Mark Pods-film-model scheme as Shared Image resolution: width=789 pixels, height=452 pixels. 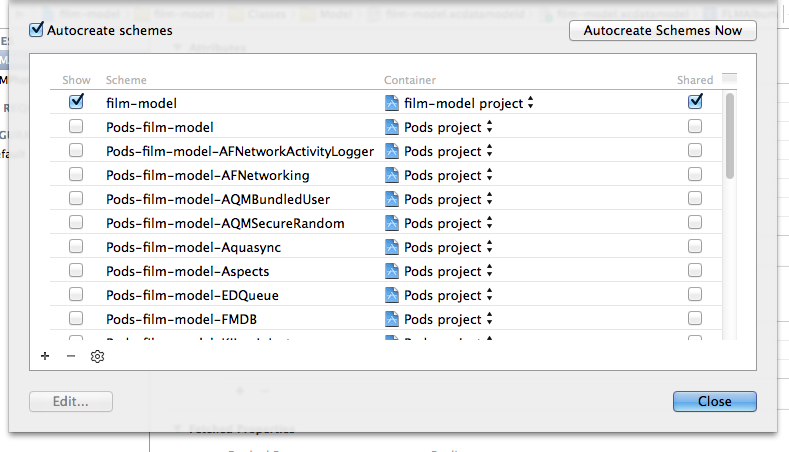695,126
